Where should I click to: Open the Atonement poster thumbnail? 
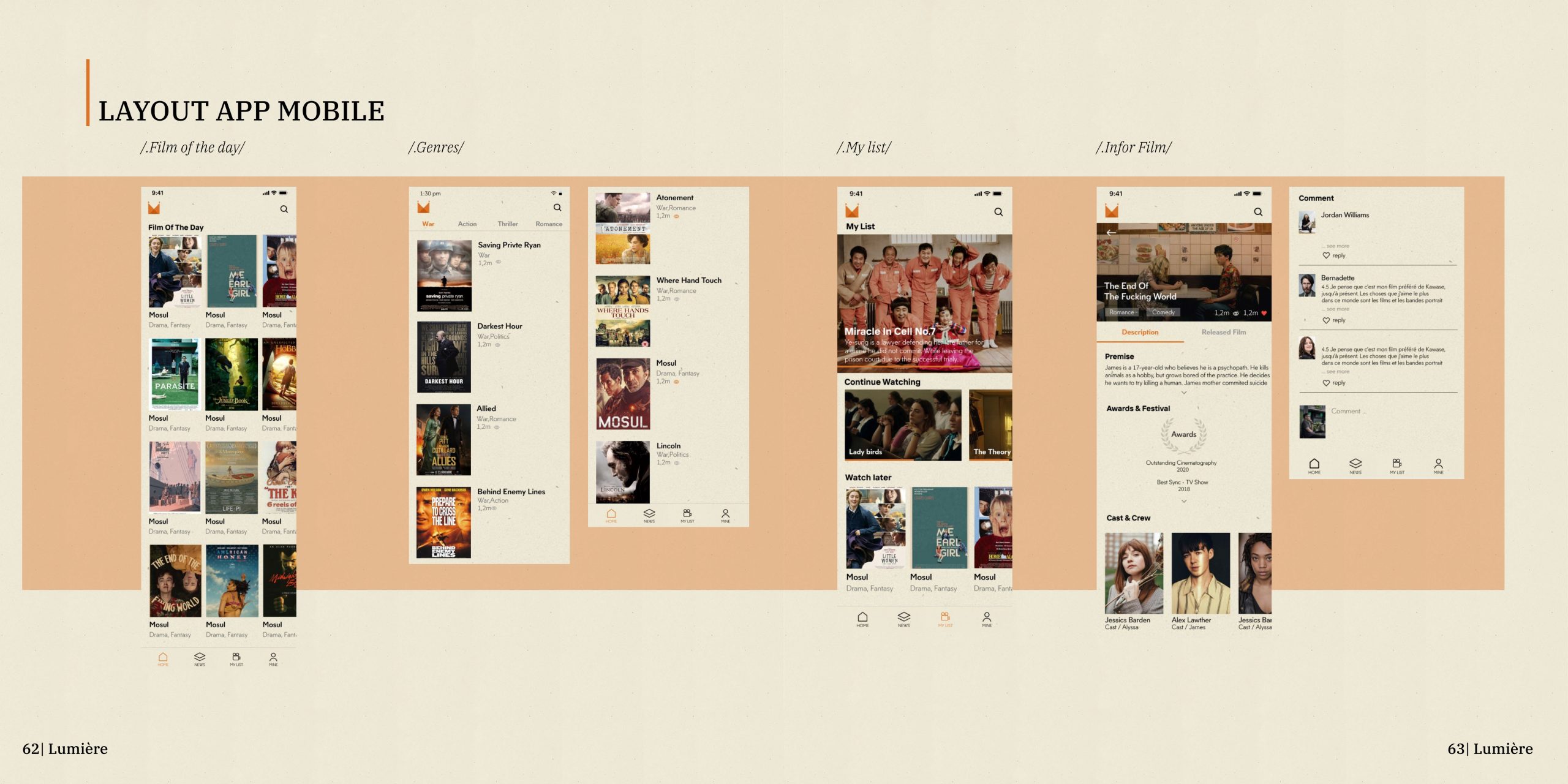click(x=623, y=228)
